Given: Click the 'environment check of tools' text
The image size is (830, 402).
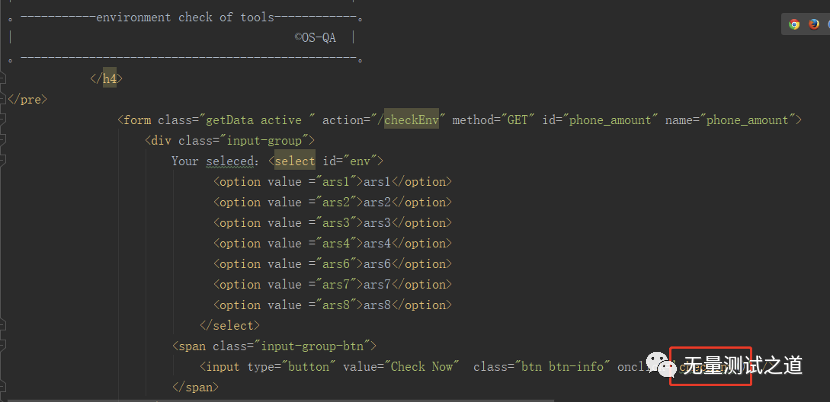Looking at the screenshot, I should click(x=185, y=17).
